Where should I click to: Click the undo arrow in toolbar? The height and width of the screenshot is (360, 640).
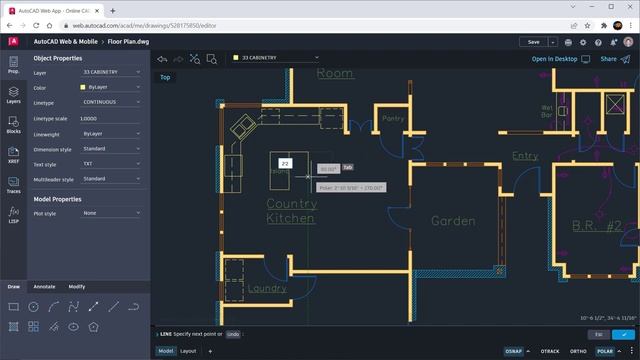162,59
